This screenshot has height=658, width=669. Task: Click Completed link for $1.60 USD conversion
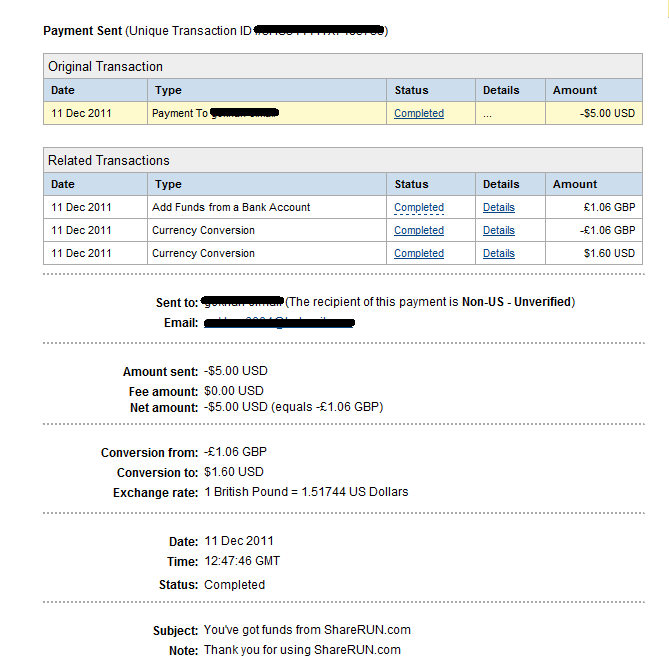coord(419,253)
